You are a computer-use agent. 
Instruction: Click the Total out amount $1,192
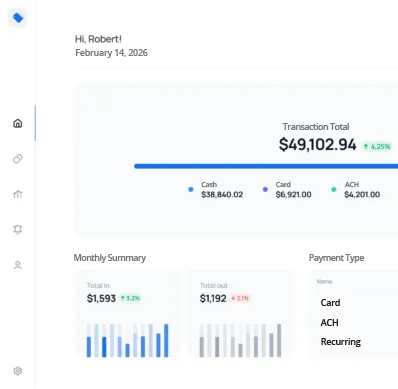point(213,298)
